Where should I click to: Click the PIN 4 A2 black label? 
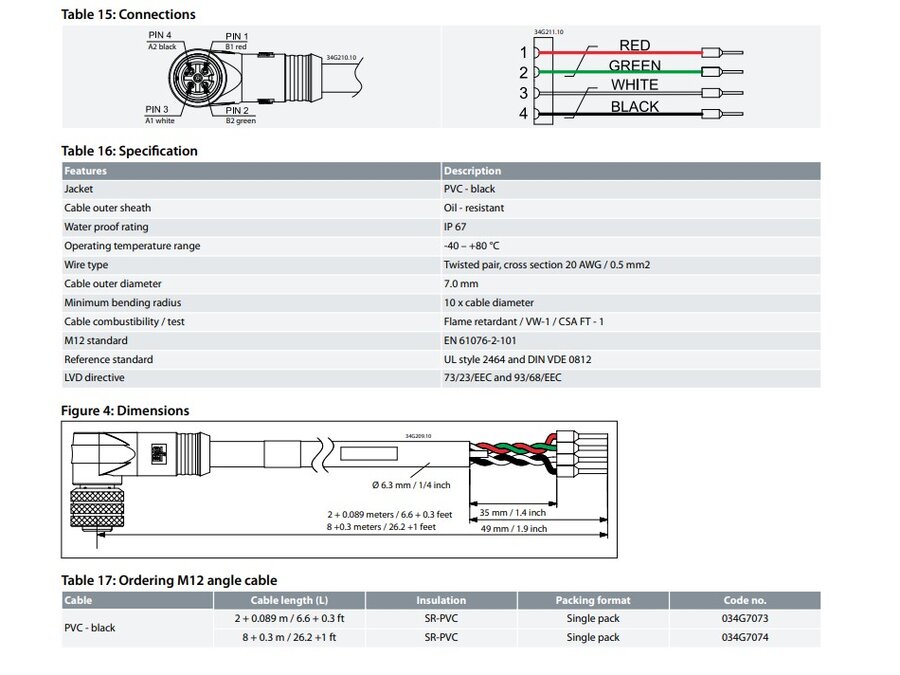[x=162, y=41]
